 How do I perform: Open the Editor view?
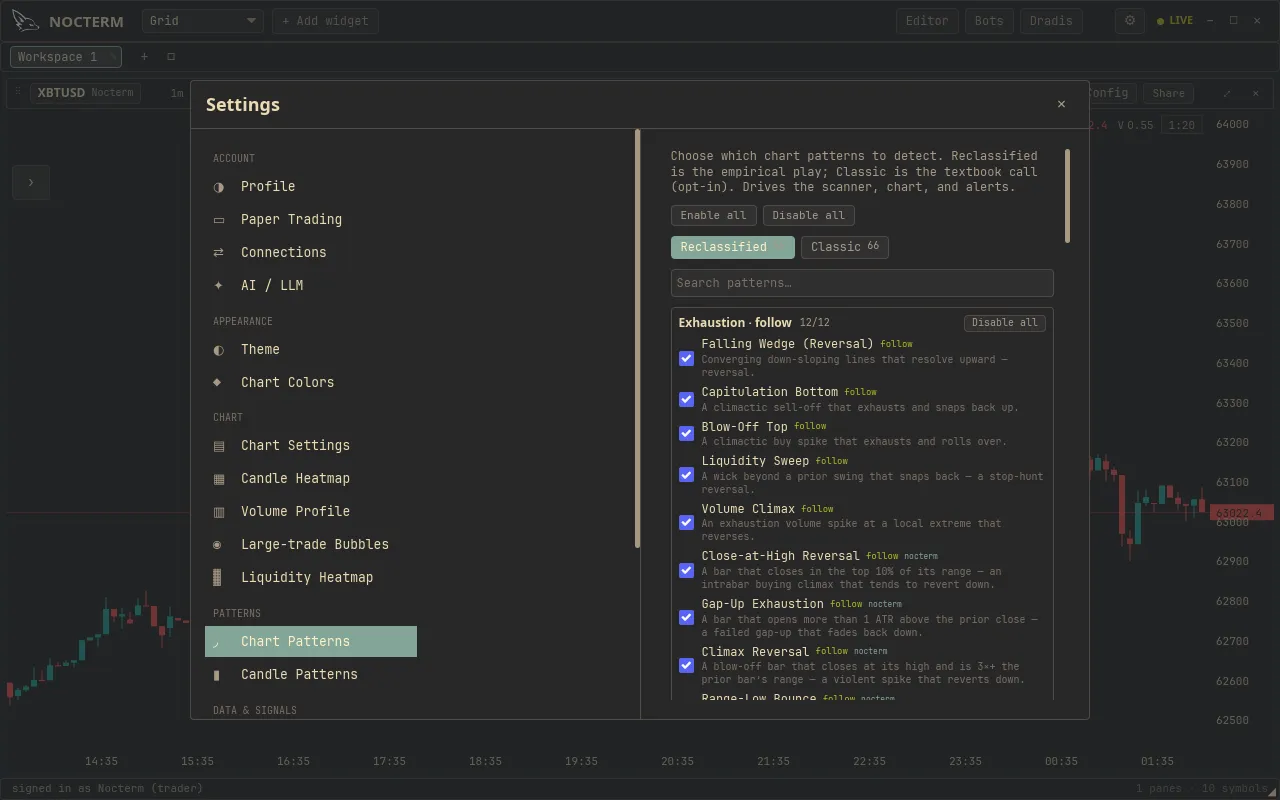(x=927, y=21)
